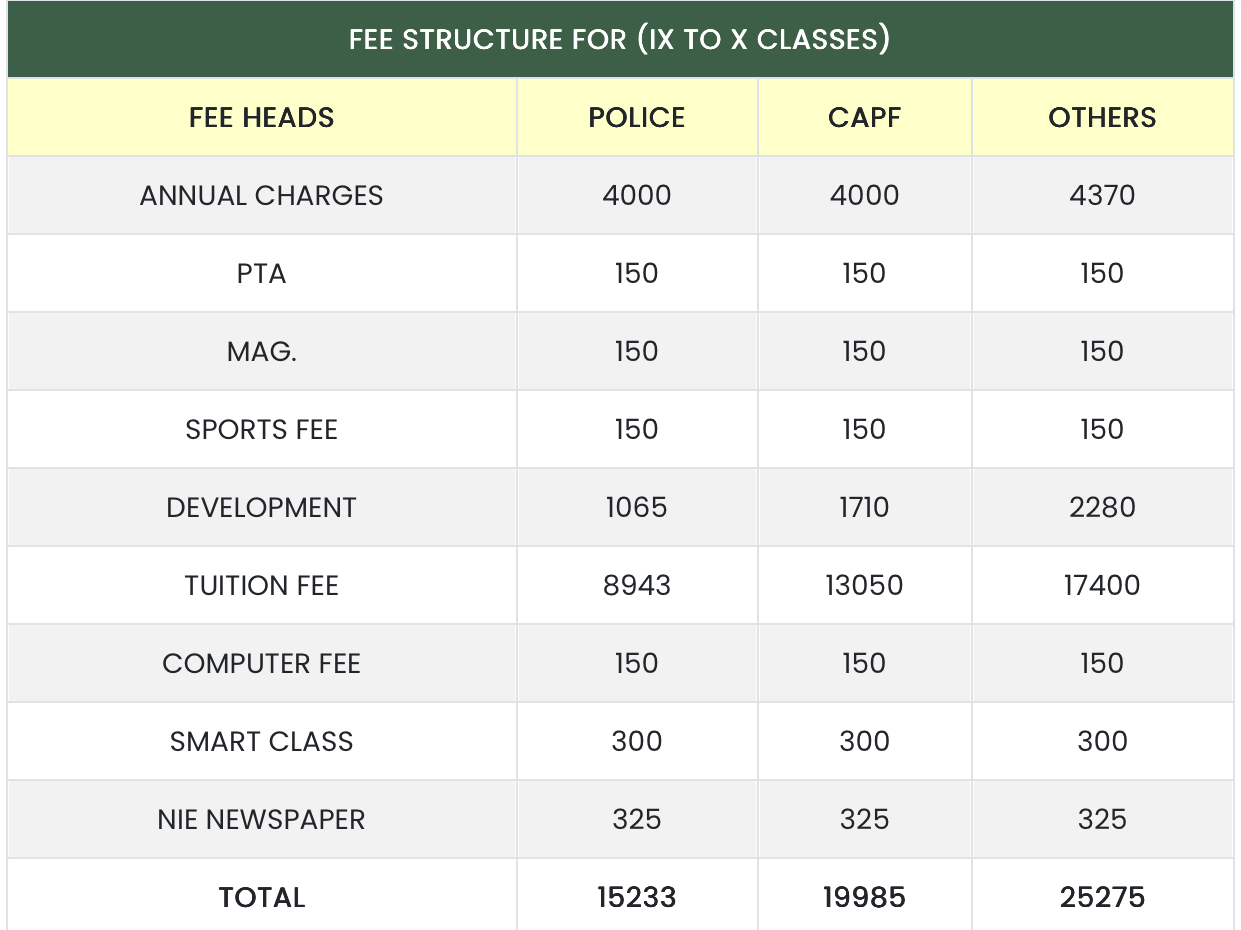The width and height of the screenshot is (1241, 930).
Task: Click the tuition fee value 13050
Action: pos(864,585)
